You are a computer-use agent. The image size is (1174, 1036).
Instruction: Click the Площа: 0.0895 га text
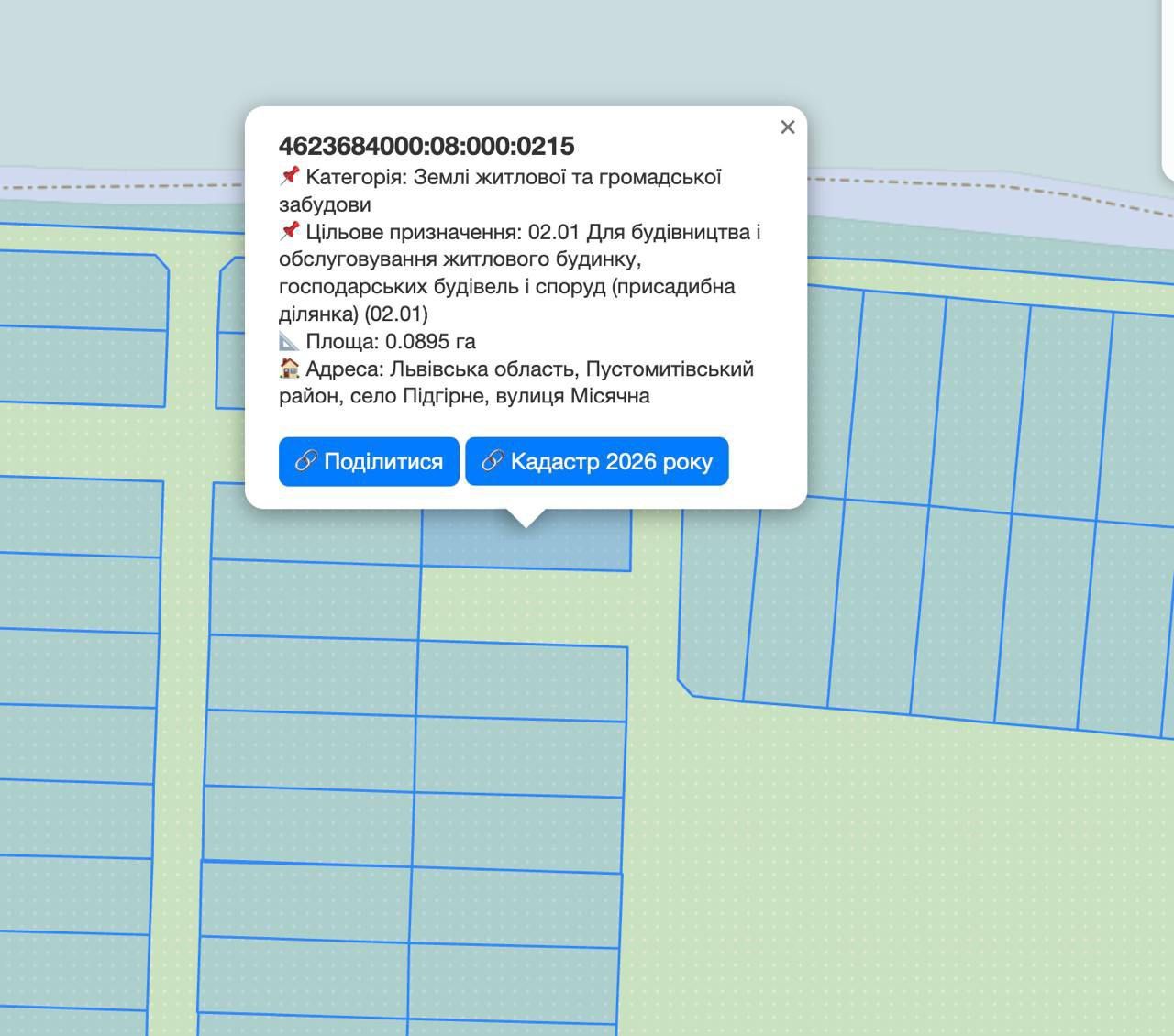pos(390,341)
